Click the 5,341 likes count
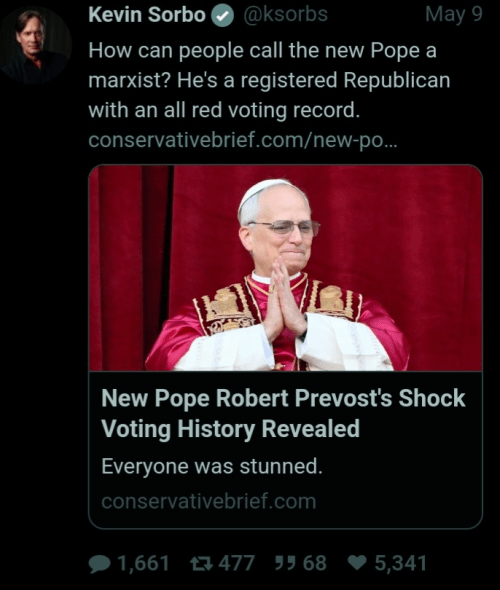This screenshot has height=590, width=500. coord(400,564)
